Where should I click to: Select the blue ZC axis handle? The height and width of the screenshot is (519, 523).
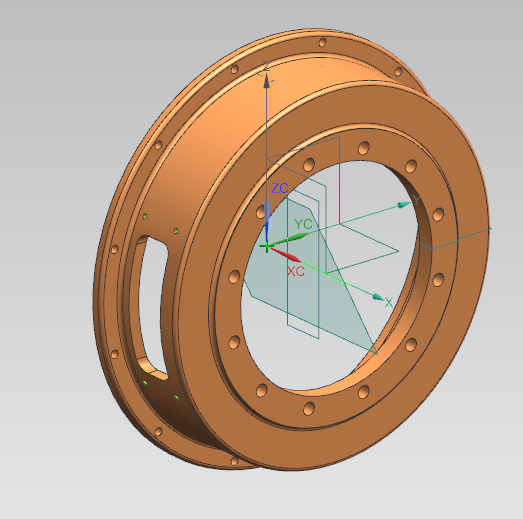tap(267, 217)
